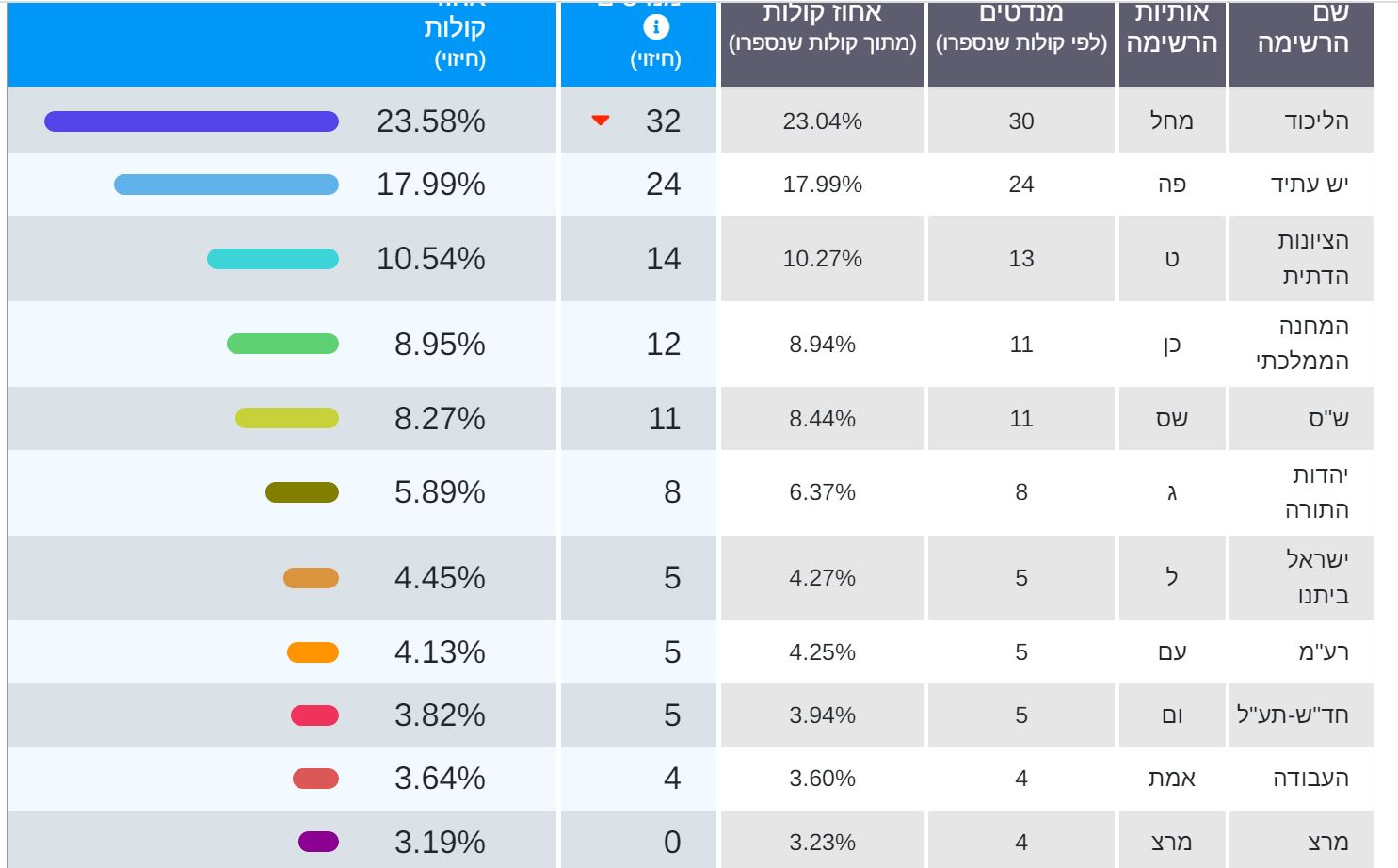Image resolution: width=1398 pixels, height=868 pixels.
Task: Click the yellow-green bar beside 8.27%
Action: [287, 418]
